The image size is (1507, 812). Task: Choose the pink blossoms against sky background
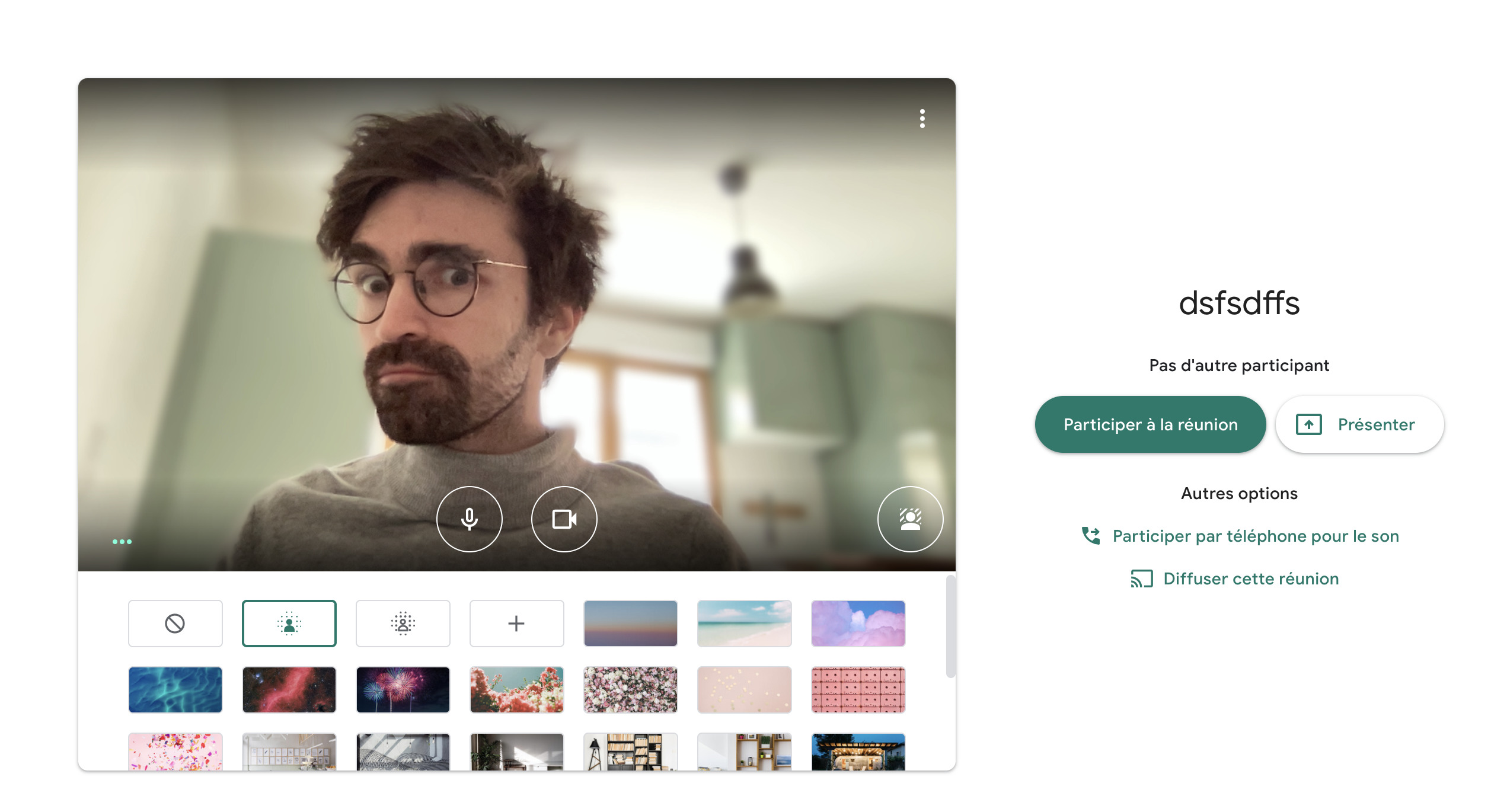(x=517, y=690)
